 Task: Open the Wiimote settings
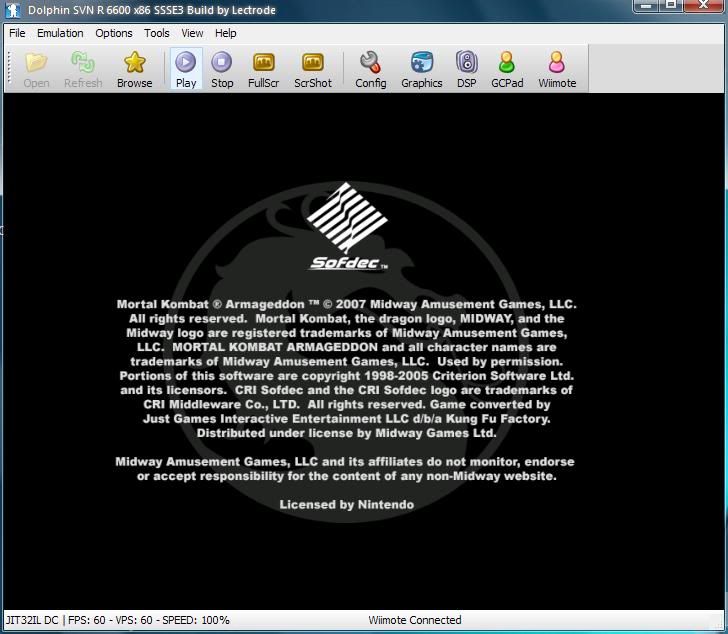(x=557, y=69)
